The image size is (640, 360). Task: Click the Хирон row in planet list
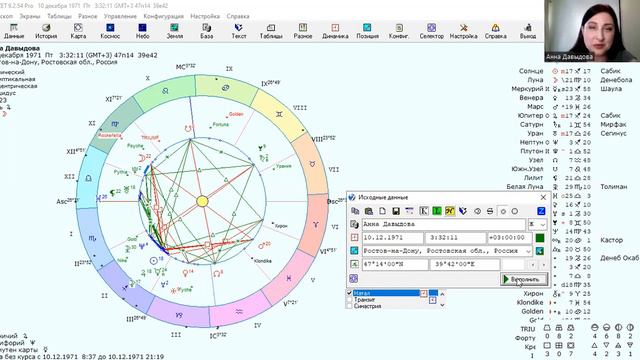557,293
